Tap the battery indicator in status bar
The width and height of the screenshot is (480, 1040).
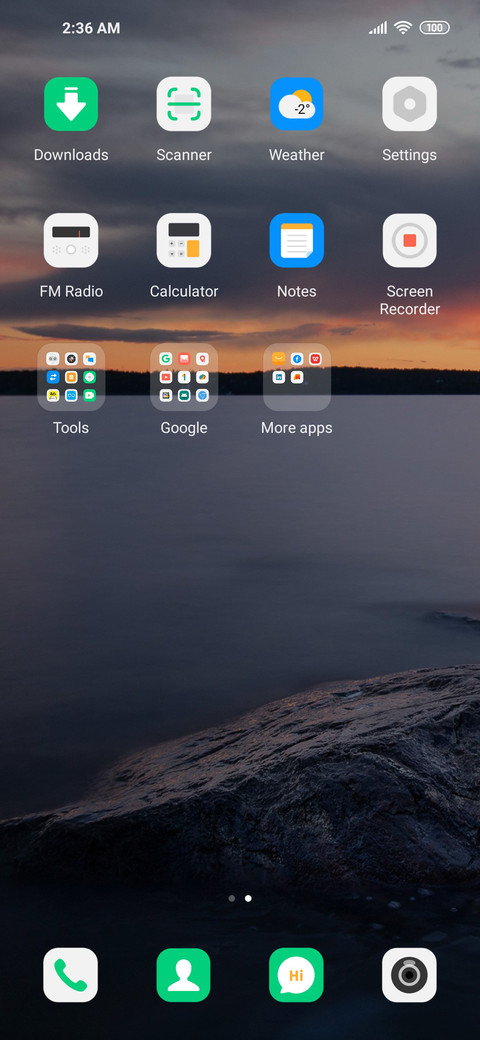(435, 28)
